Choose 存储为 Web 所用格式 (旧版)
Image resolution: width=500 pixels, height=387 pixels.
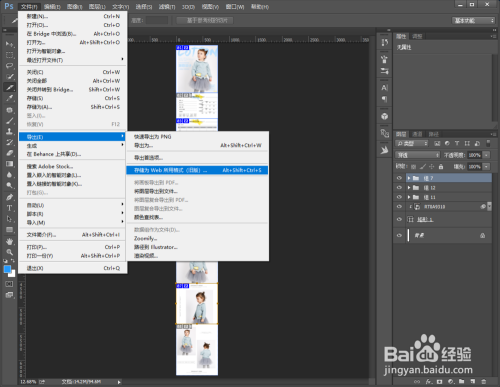coord(197,170)
